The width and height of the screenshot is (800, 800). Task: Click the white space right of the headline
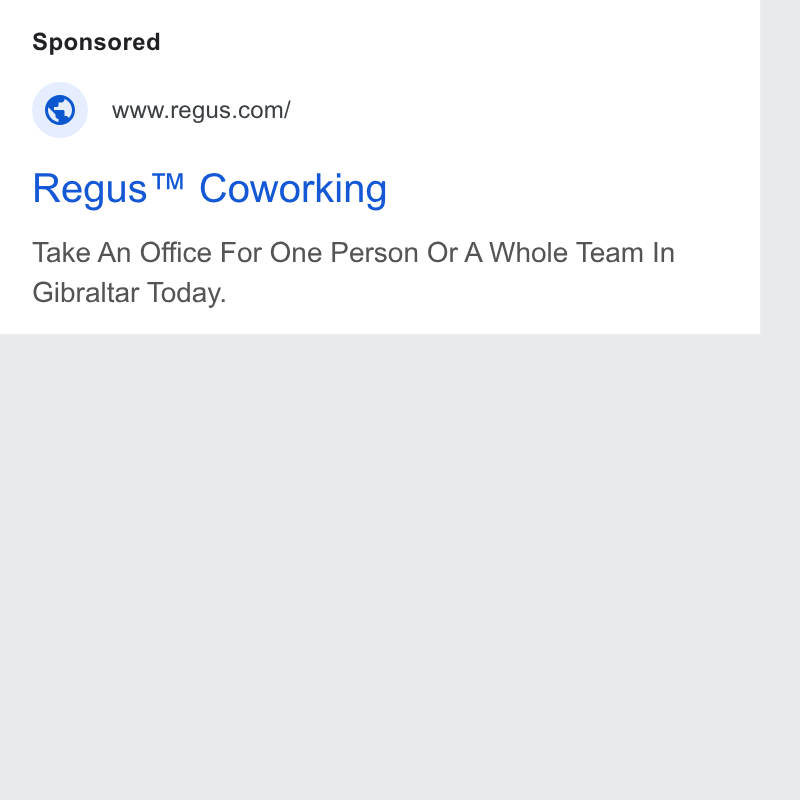tap(571, 189)
